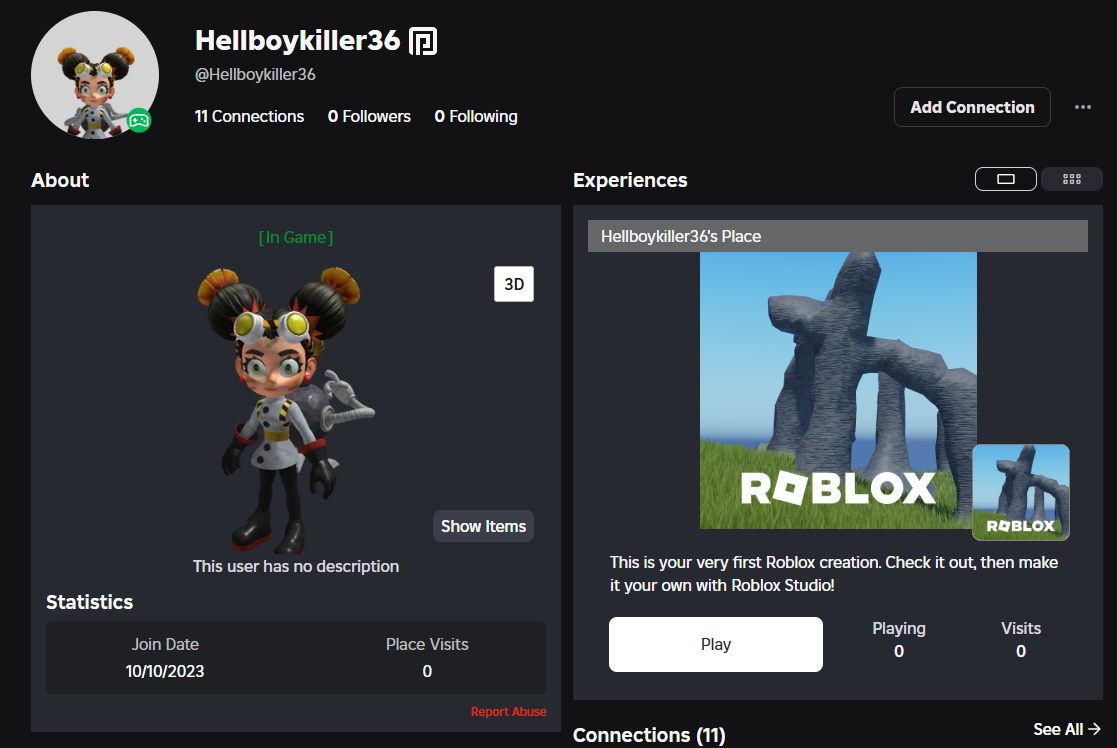Click the @Hellboykiller36 username text
Viewport: 1117px width, 748px height.
255,74
